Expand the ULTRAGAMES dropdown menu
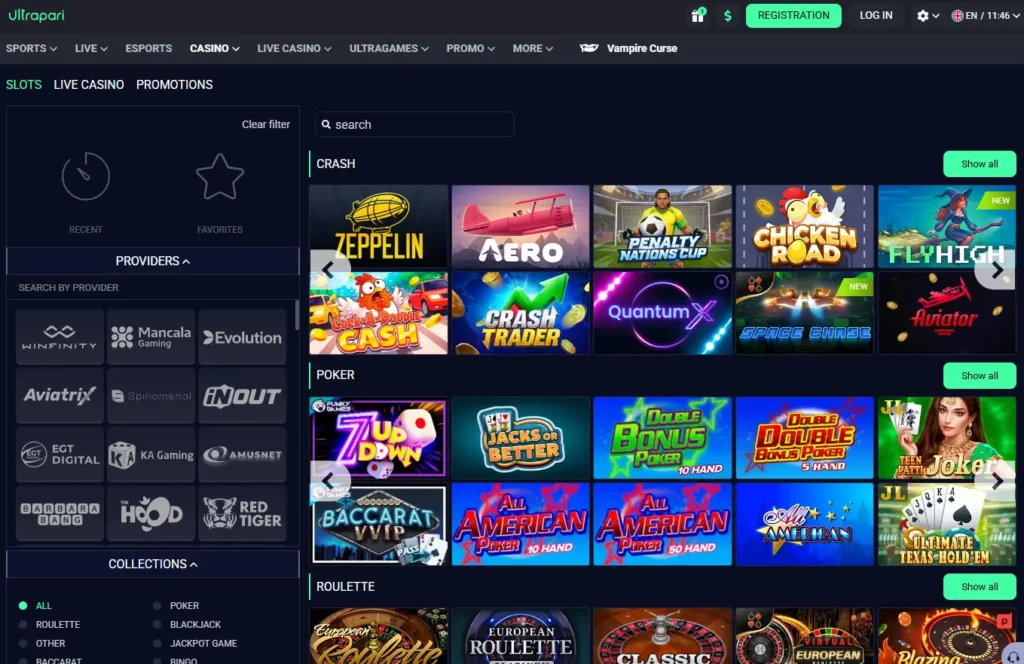Viewport: 1024px width, 664px height. tap(389, 48)
